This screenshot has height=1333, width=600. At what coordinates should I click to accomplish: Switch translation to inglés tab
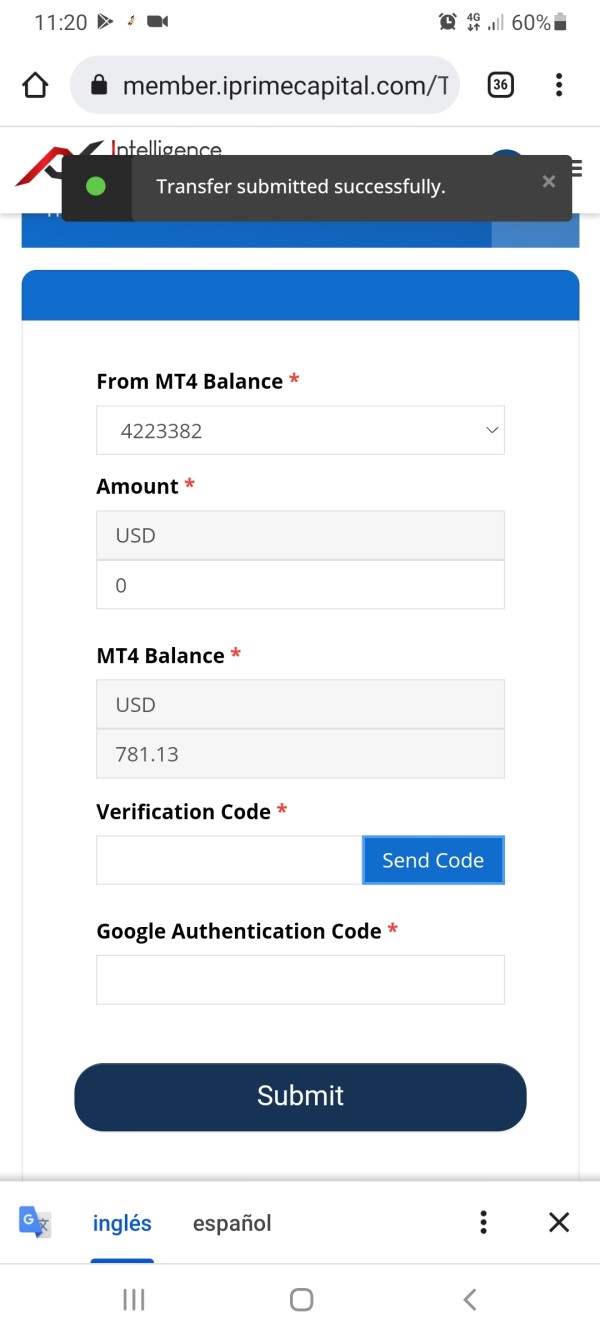[122, 1223]
